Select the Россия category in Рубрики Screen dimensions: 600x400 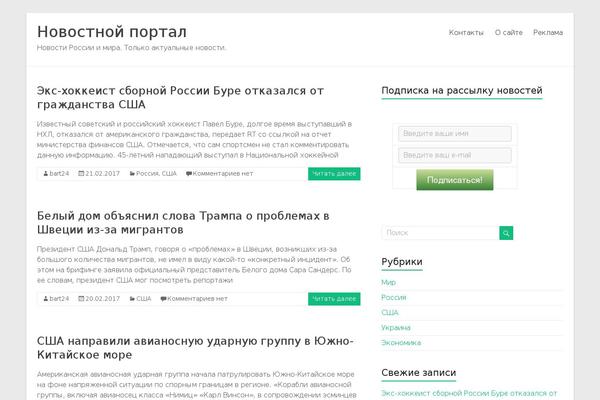[x=394, y=297]
